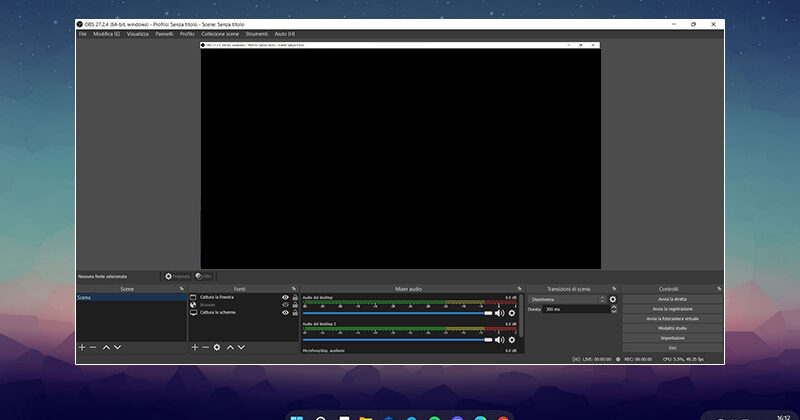Toggle visibility of Browser source

[285, 305]
